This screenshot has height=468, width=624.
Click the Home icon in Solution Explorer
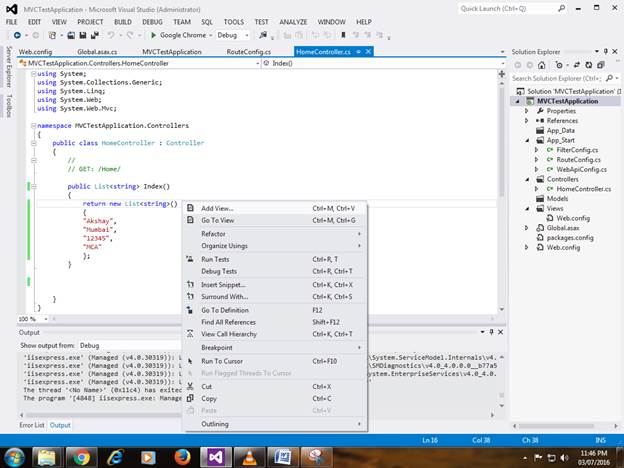tap(541, 64)
